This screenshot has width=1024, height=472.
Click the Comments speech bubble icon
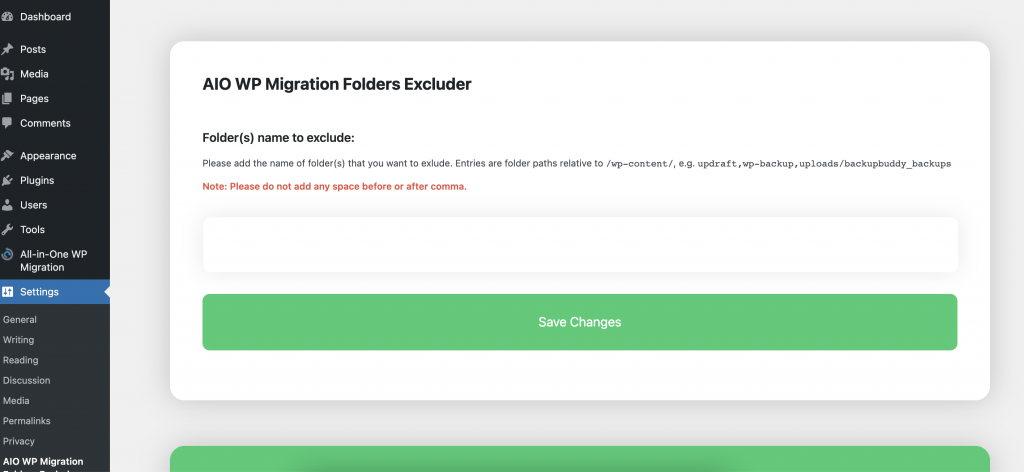click(7, 123)
